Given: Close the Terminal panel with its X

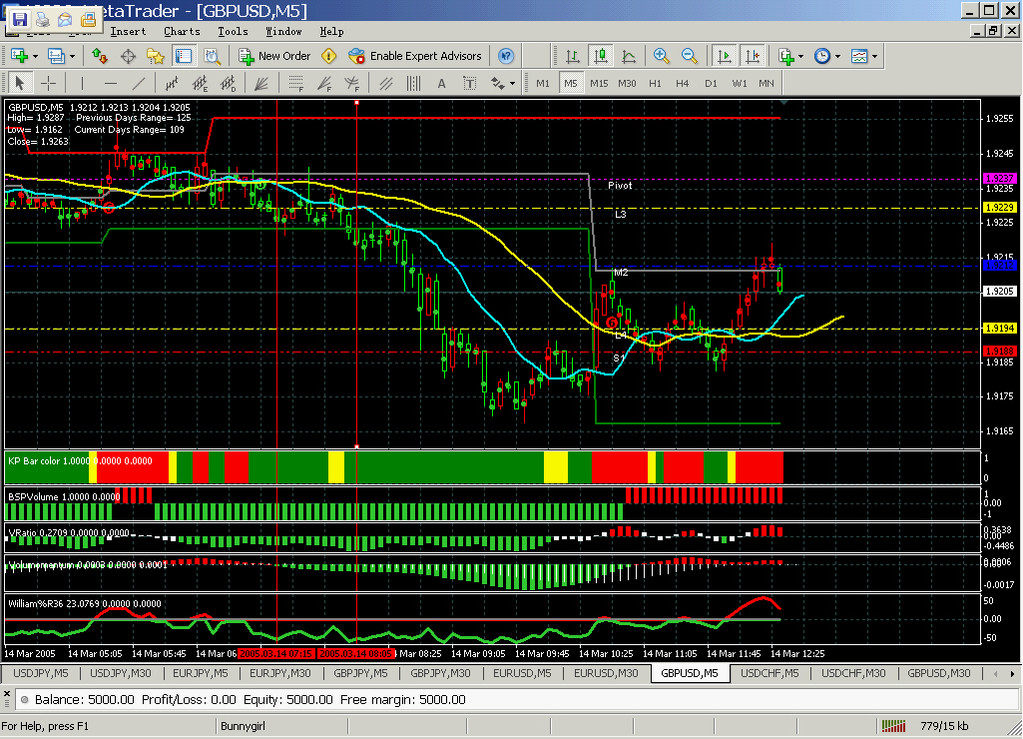Looking at the screenshot, I should [7, 695].
